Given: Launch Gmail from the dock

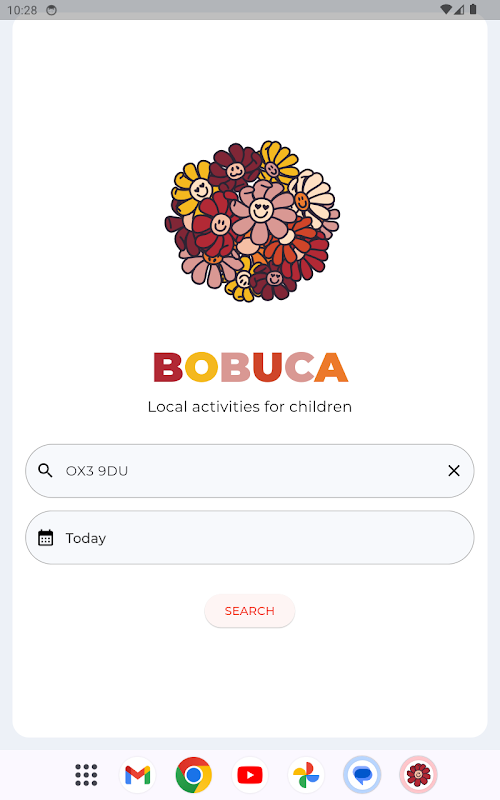Looking at the screenshot, I should pos(138,775).
